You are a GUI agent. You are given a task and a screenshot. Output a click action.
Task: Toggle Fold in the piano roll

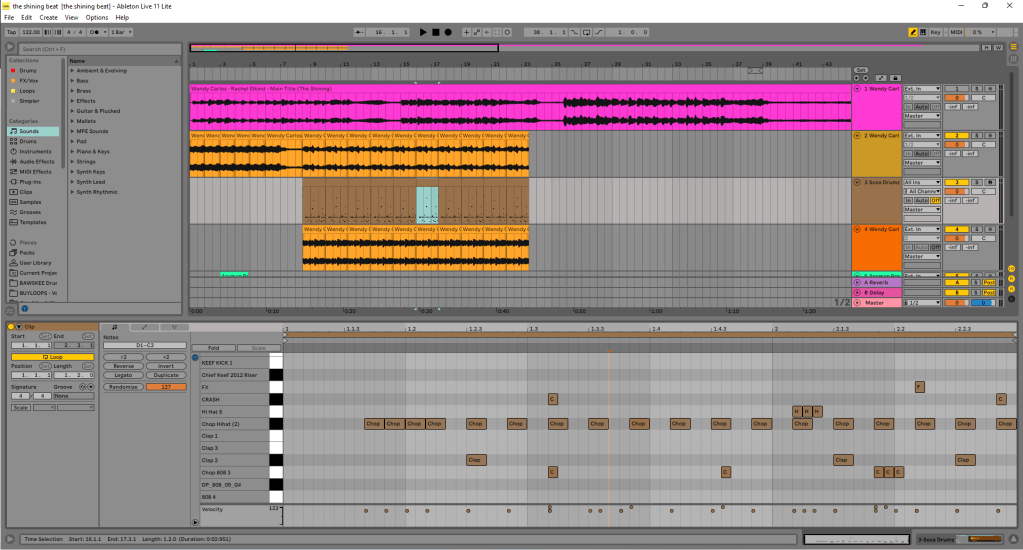click(x=213, y=348)
